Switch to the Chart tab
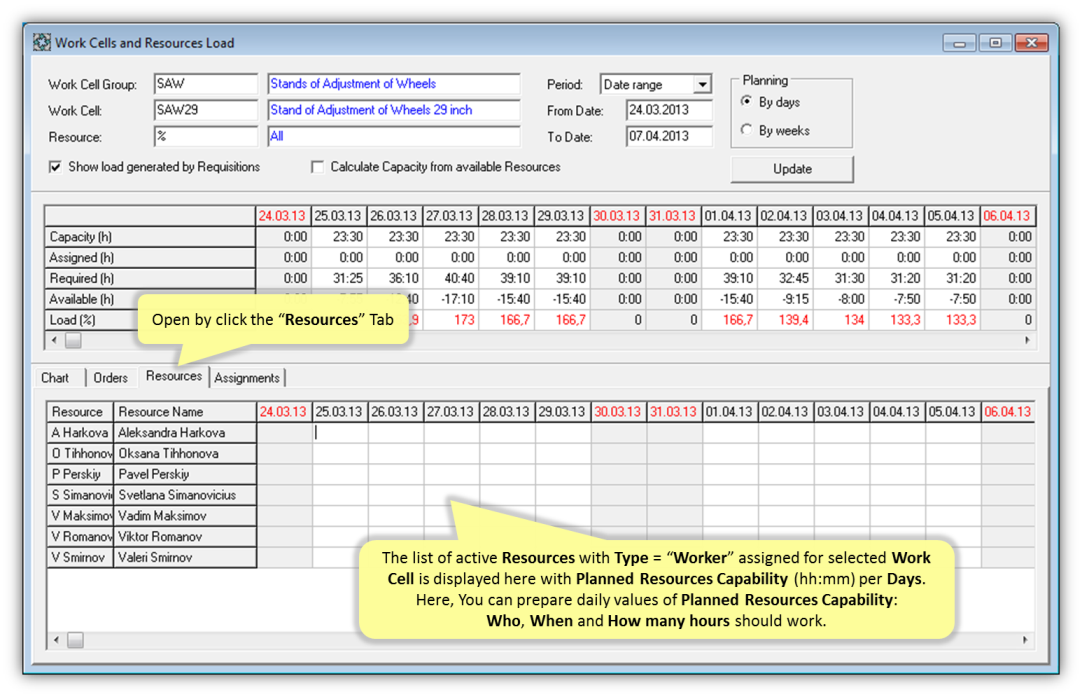This screenshot has height=697, width=1082. [x=55, y=378]
